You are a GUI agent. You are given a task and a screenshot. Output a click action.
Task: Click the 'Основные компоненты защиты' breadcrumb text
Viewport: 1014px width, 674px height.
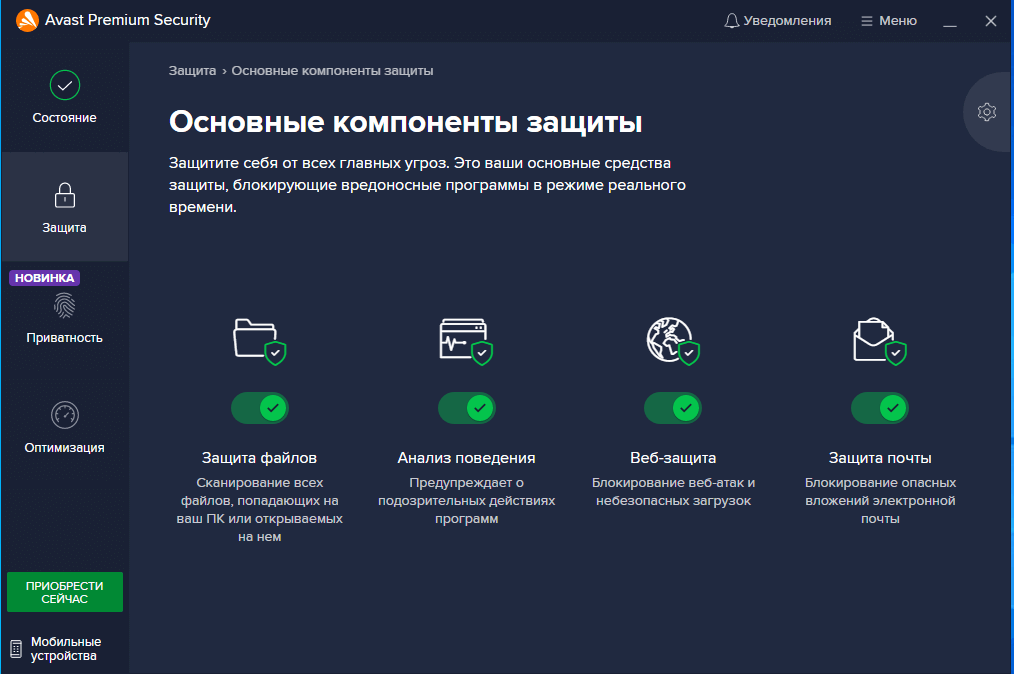pos(332,71)
